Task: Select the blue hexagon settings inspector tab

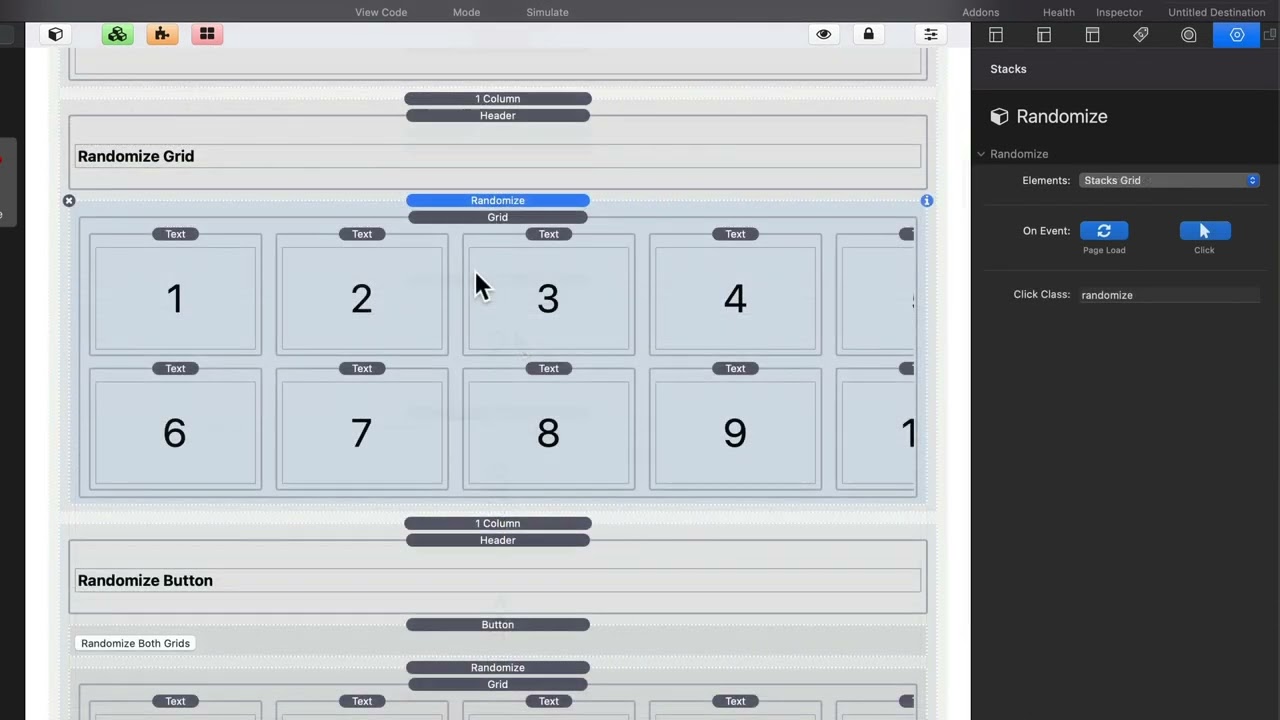Action: tap(1237, 35)
